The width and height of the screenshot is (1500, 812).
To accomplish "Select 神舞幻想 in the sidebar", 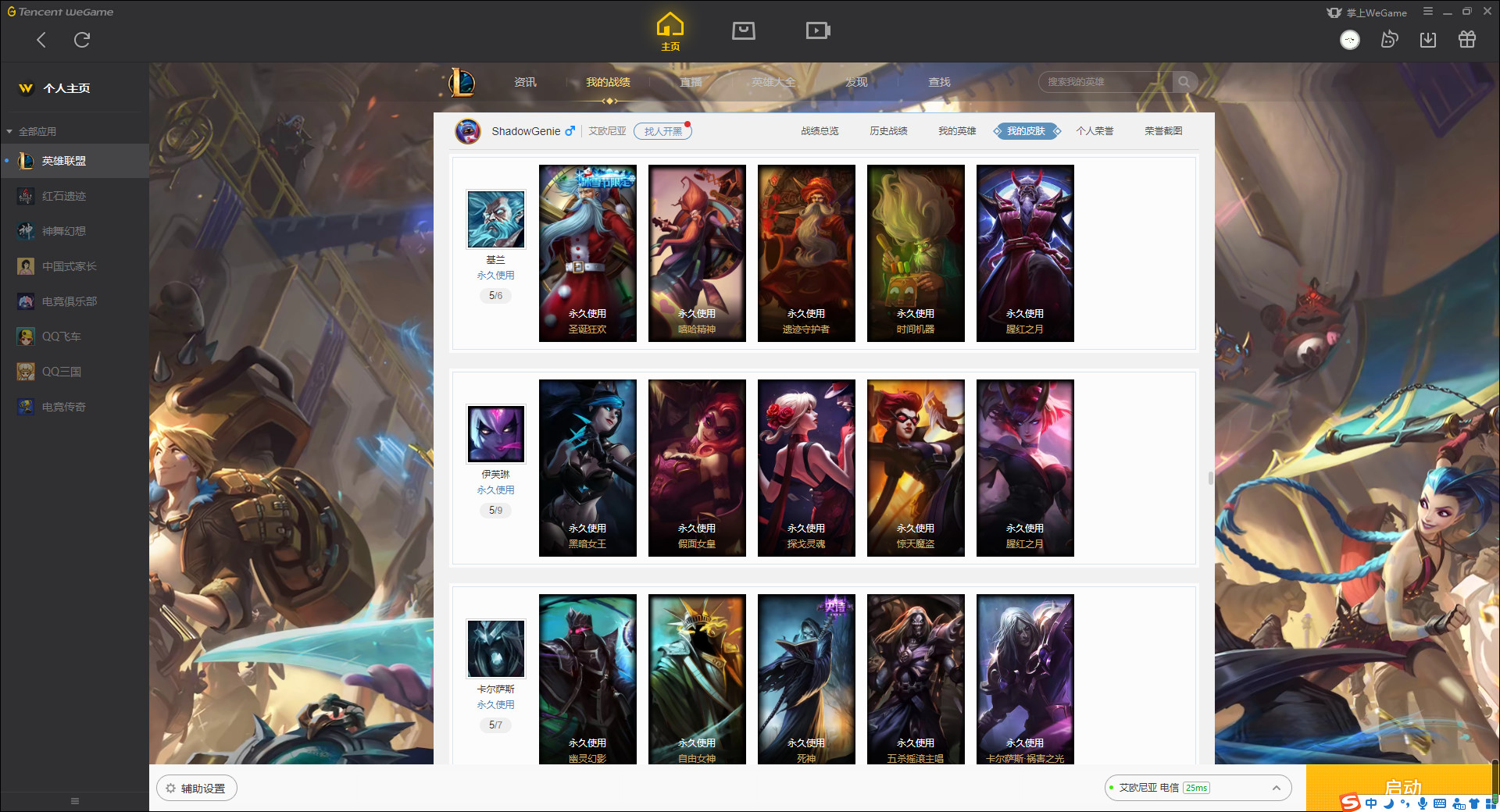I will coord(74,231).
